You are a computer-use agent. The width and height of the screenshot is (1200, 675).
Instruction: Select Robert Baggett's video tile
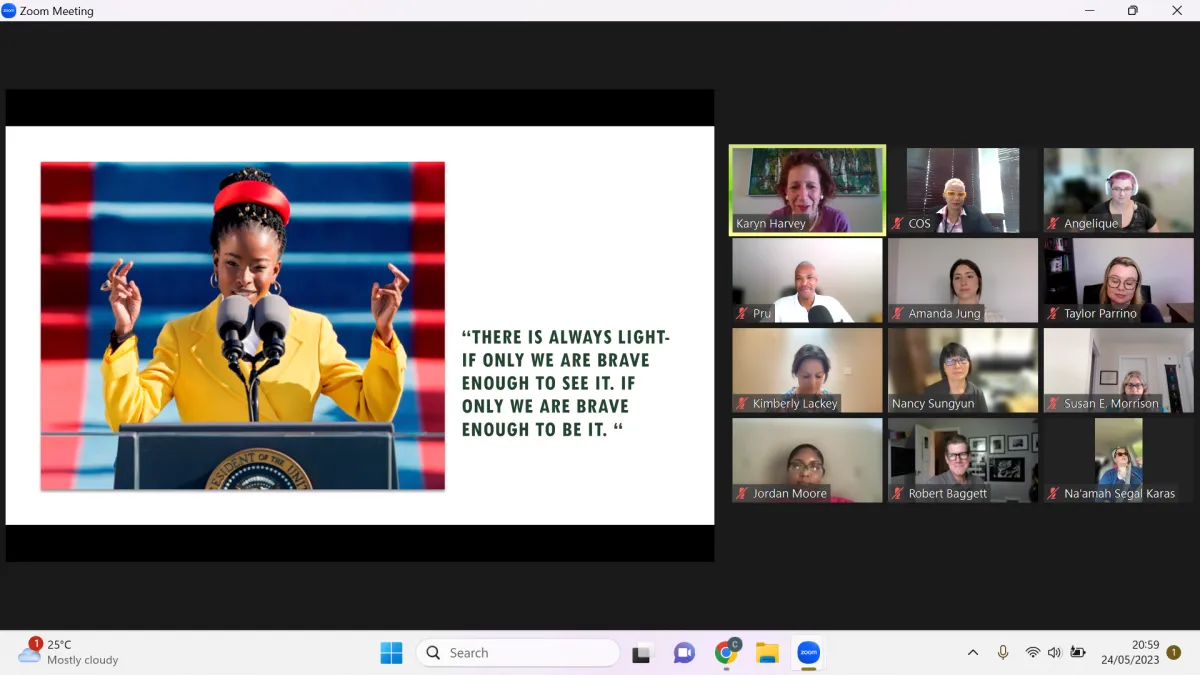point(963,460)
